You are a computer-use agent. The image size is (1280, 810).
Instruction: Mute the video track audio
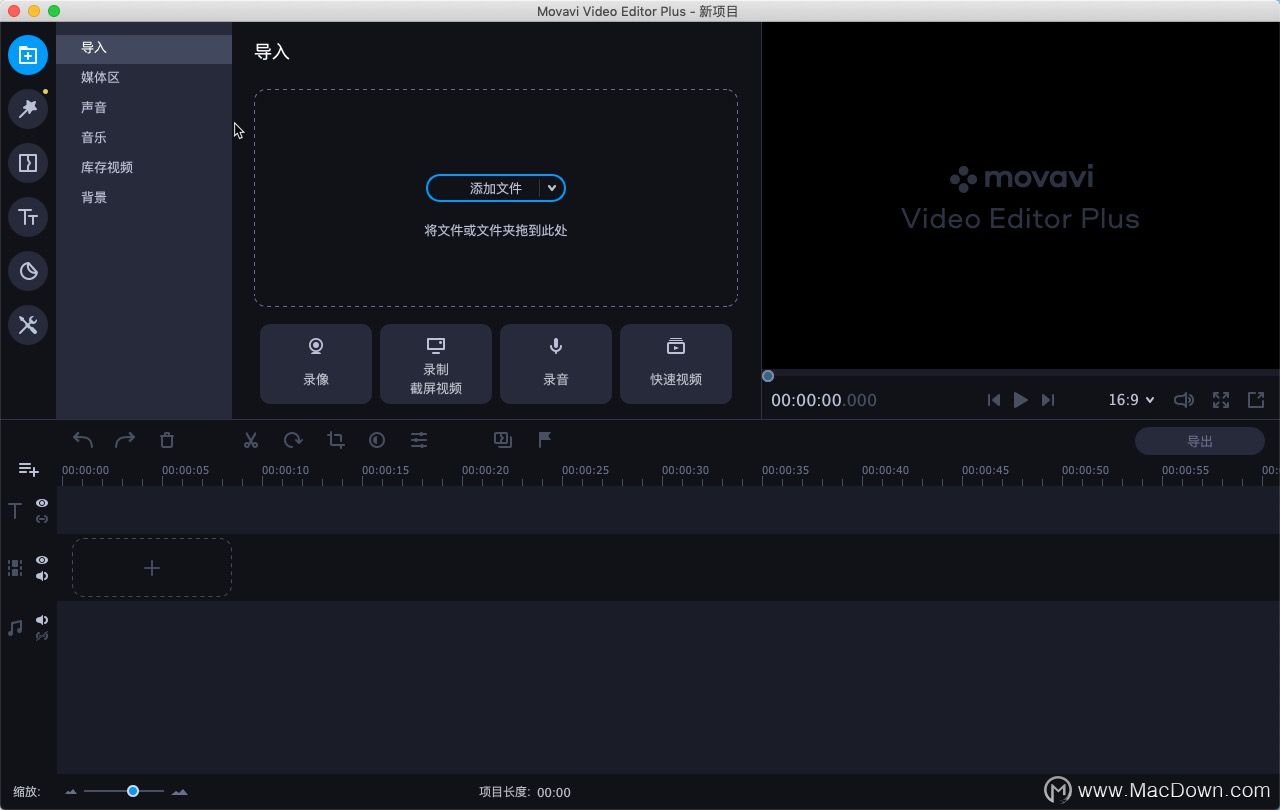[42, 576]
